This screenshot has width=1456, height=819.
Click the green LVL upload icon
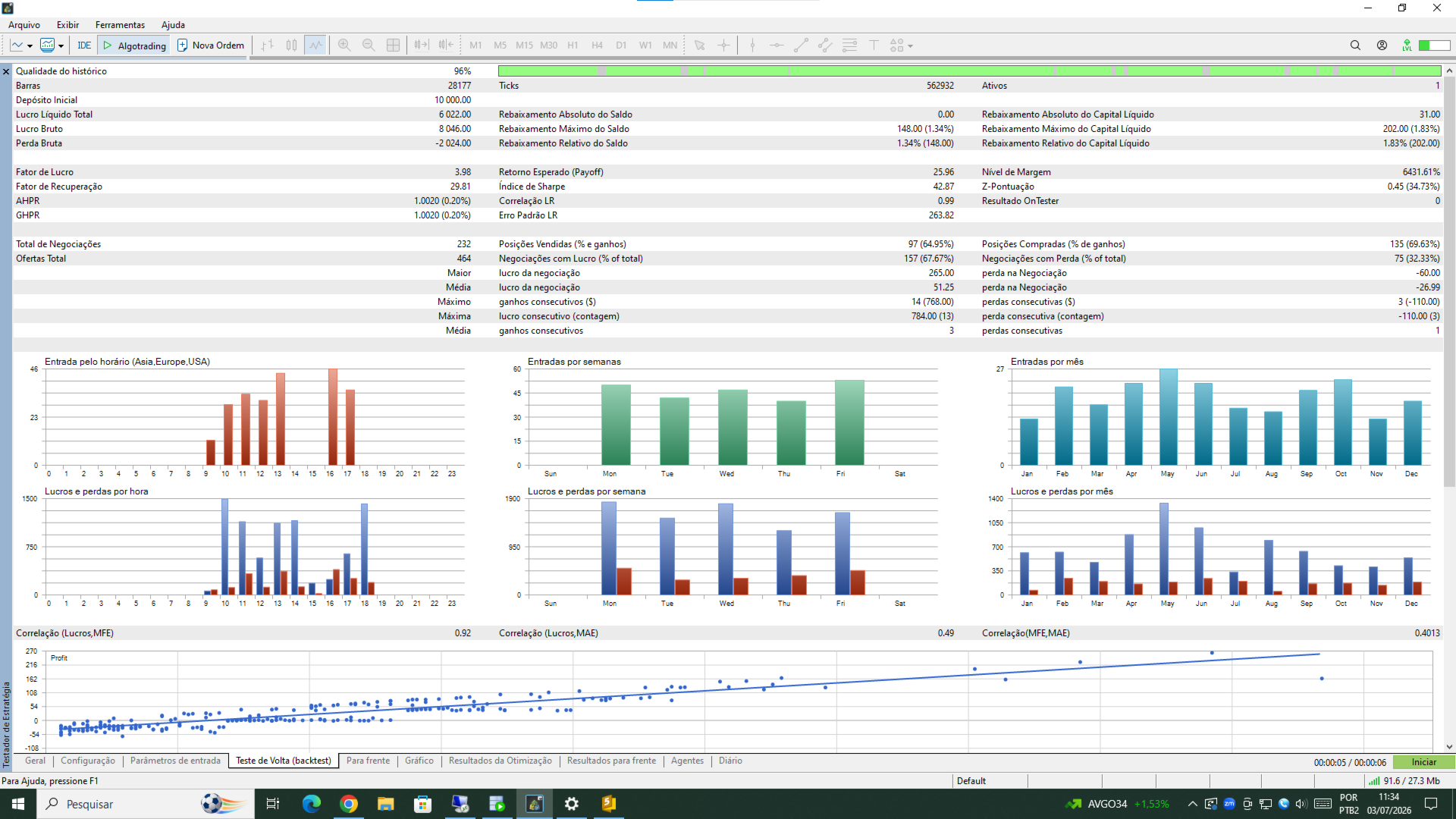[1407, 45]
